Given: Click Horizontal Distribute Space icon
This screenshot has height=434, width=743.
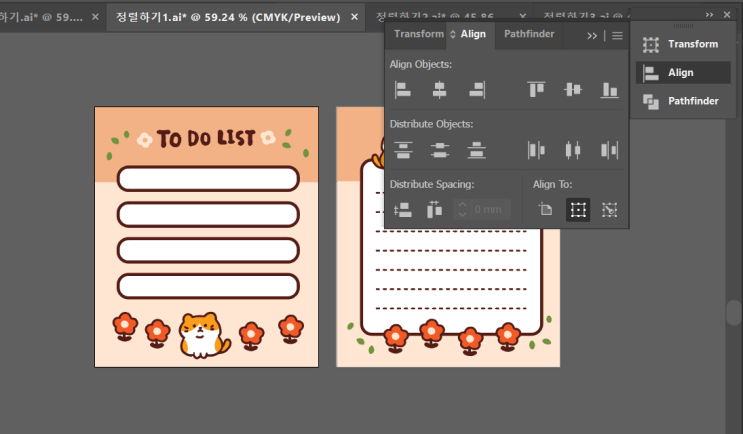Looking at the screenshot, I should [x=434, y=209].
